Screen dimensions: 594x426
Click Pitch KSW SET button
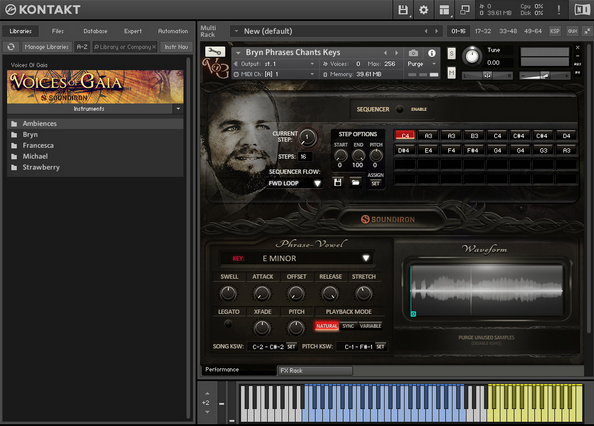click(x=381, y=346)
